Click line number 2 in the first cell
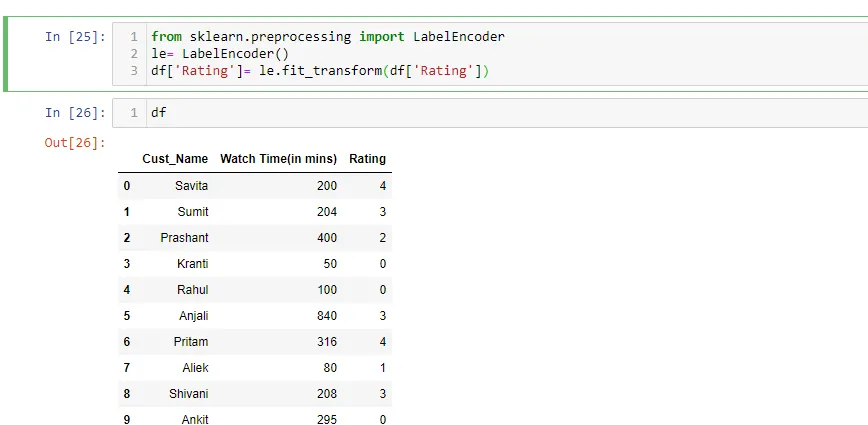The image size is (868, 425). (x=133, y=54)
